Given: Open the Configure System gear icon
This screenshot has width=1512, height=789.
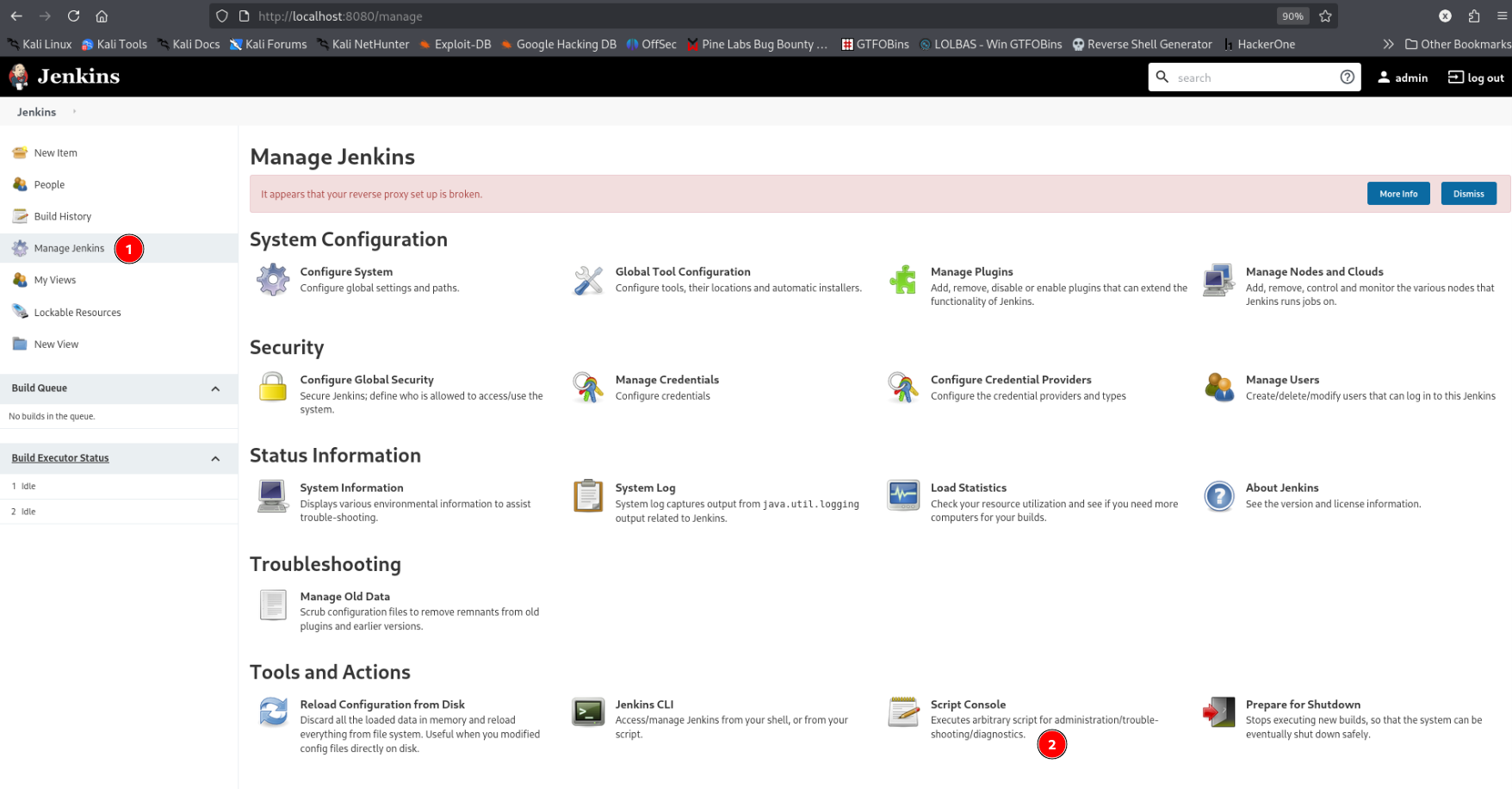Looking at the screenshot, I should 273,280.
